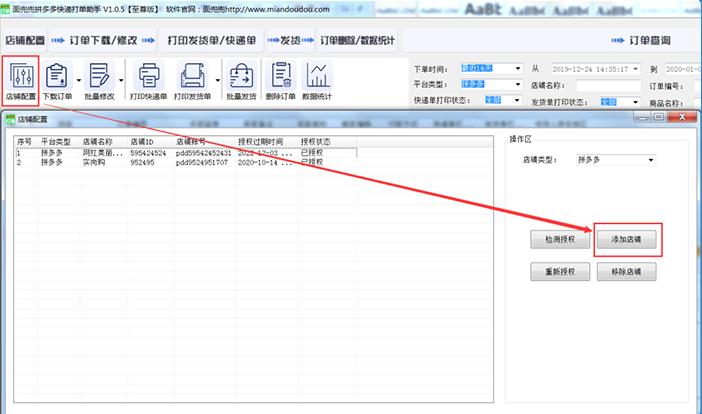Open the start date picker after 从
The width and height of the screenshot is (702, 414).
(x=635, y=69)
